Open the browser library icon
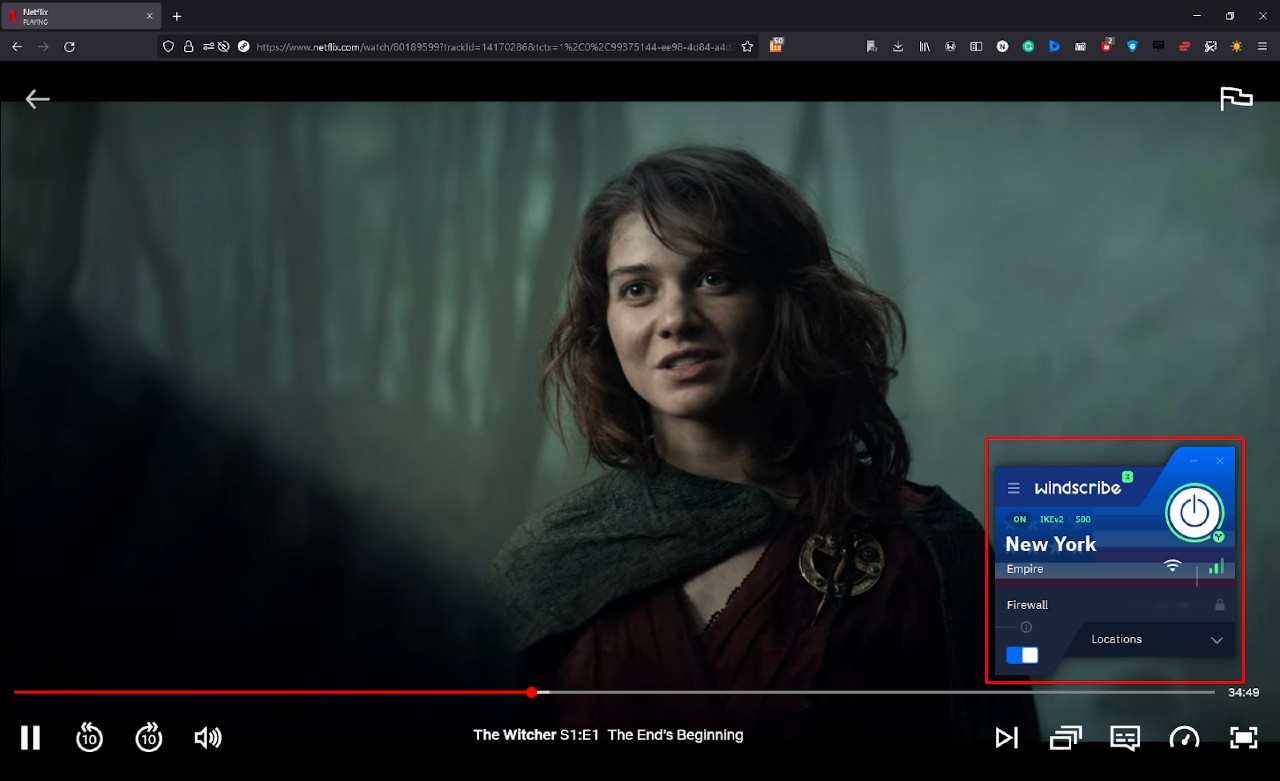 coord(924,46)
